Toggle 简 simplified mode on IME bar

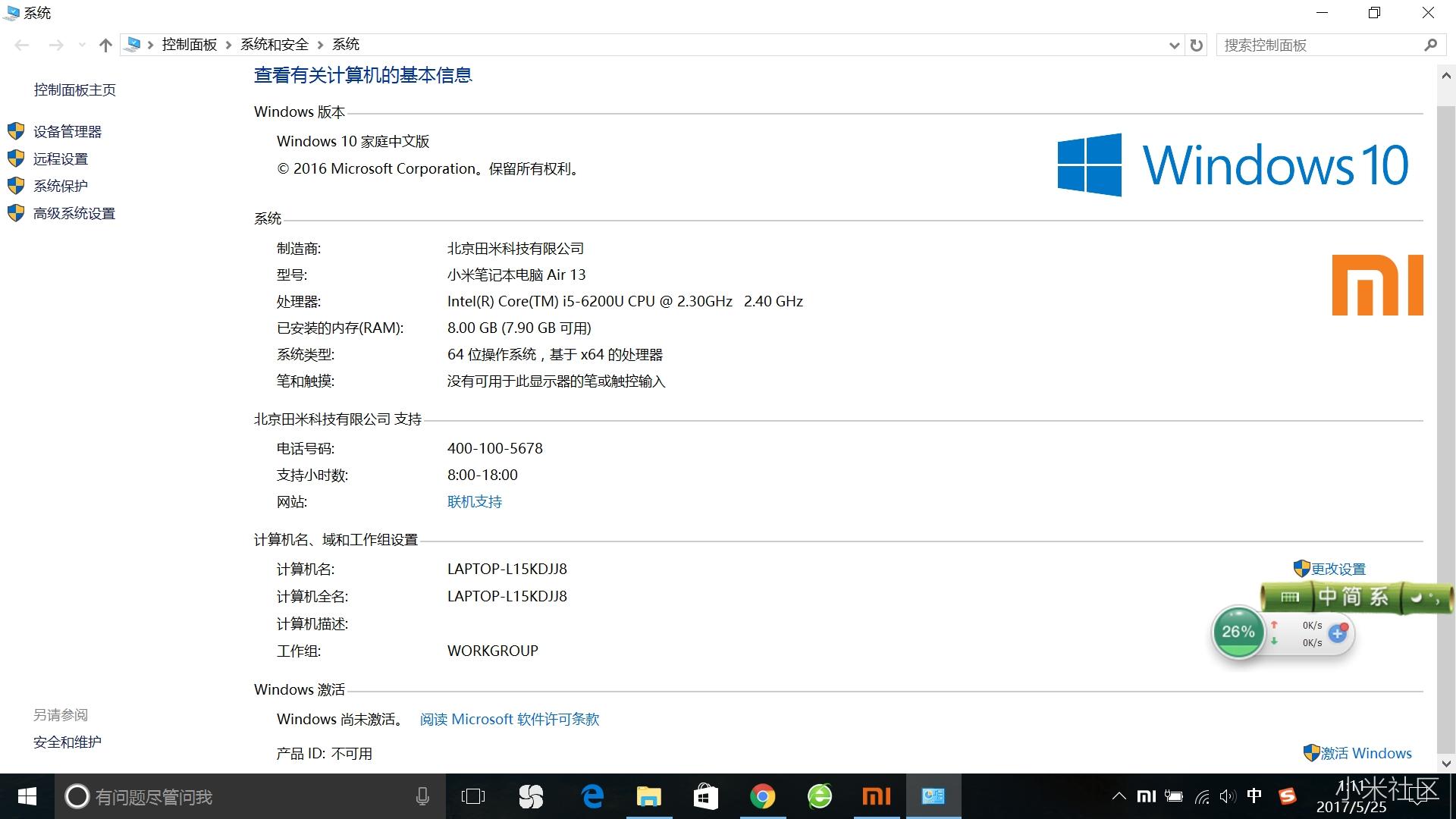coord(1353,597)
